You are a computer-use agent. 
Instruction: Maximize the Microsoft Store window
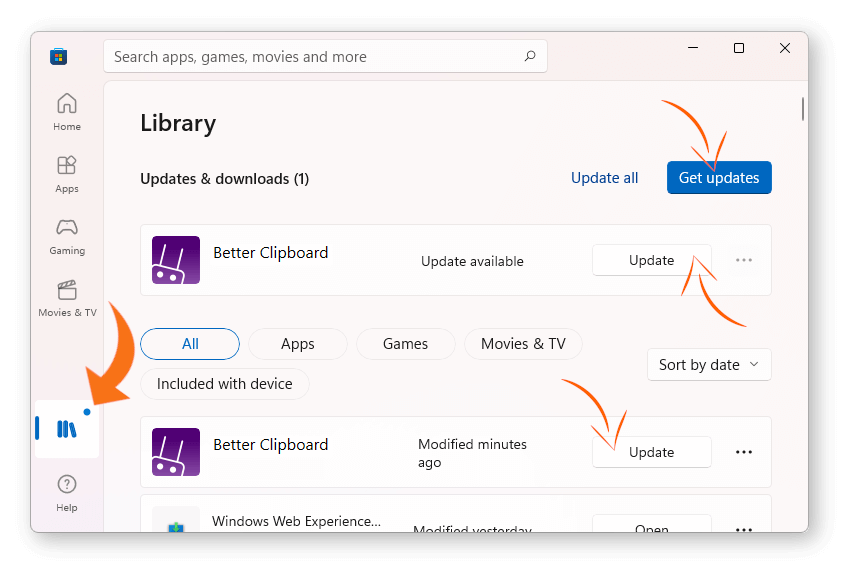click(739, 48)
